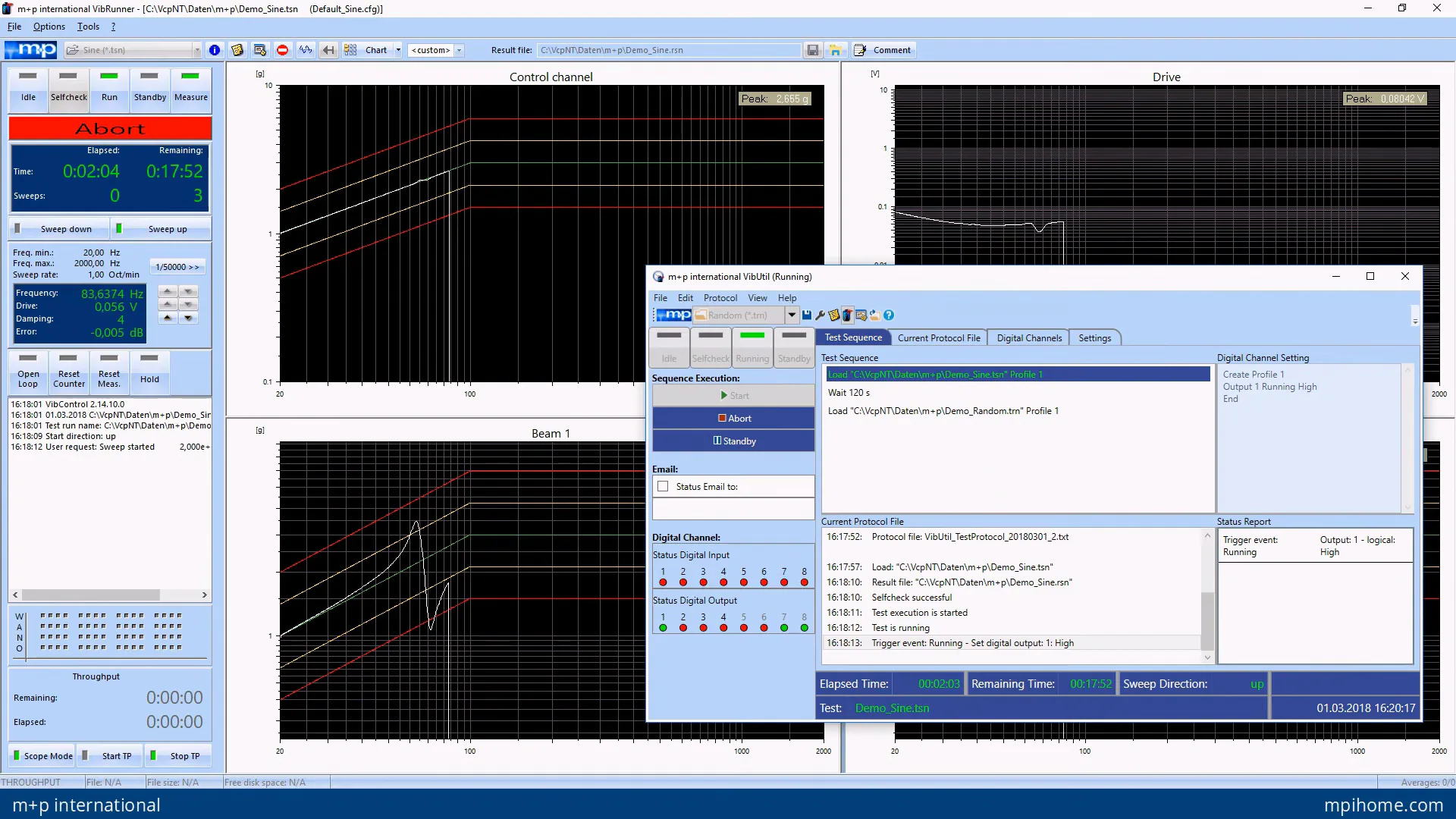Click the waveform signal icon in VibRunner toolbar
Image resolution: width=1456 pixels, height=819 pixels.
point(306,50)
